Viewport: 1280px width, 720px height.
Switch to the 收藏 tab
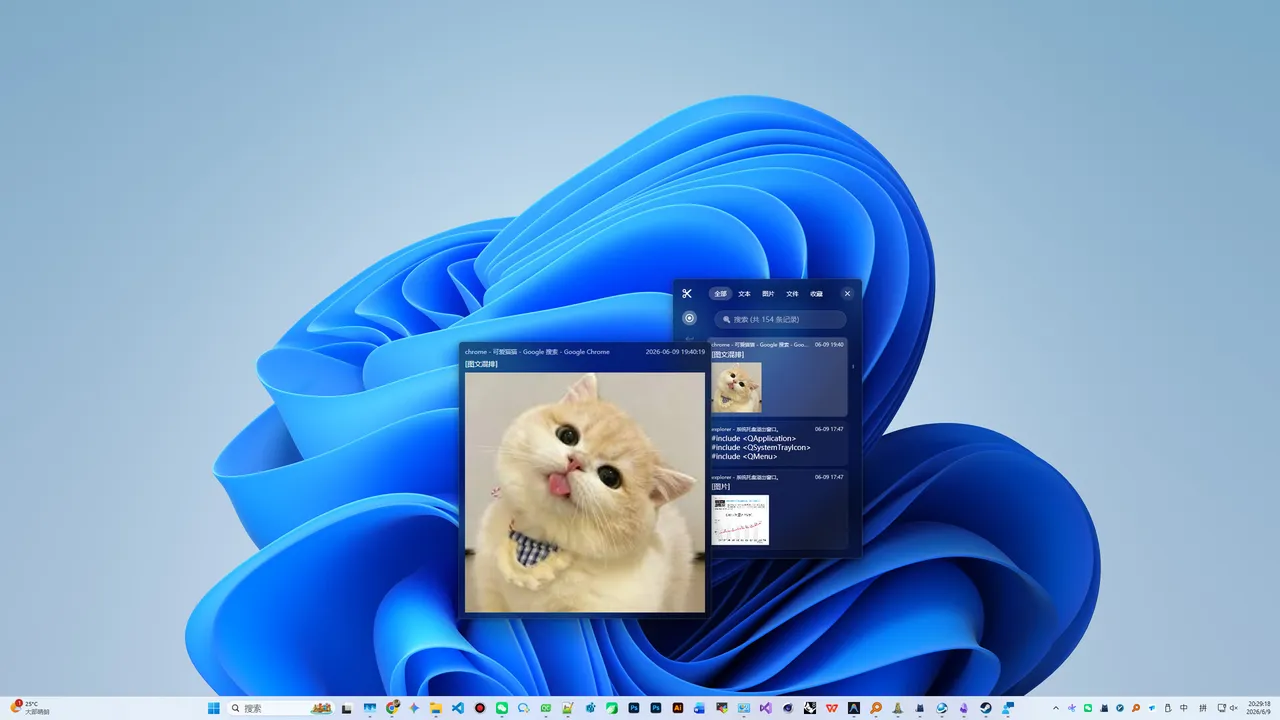(816, 294)
